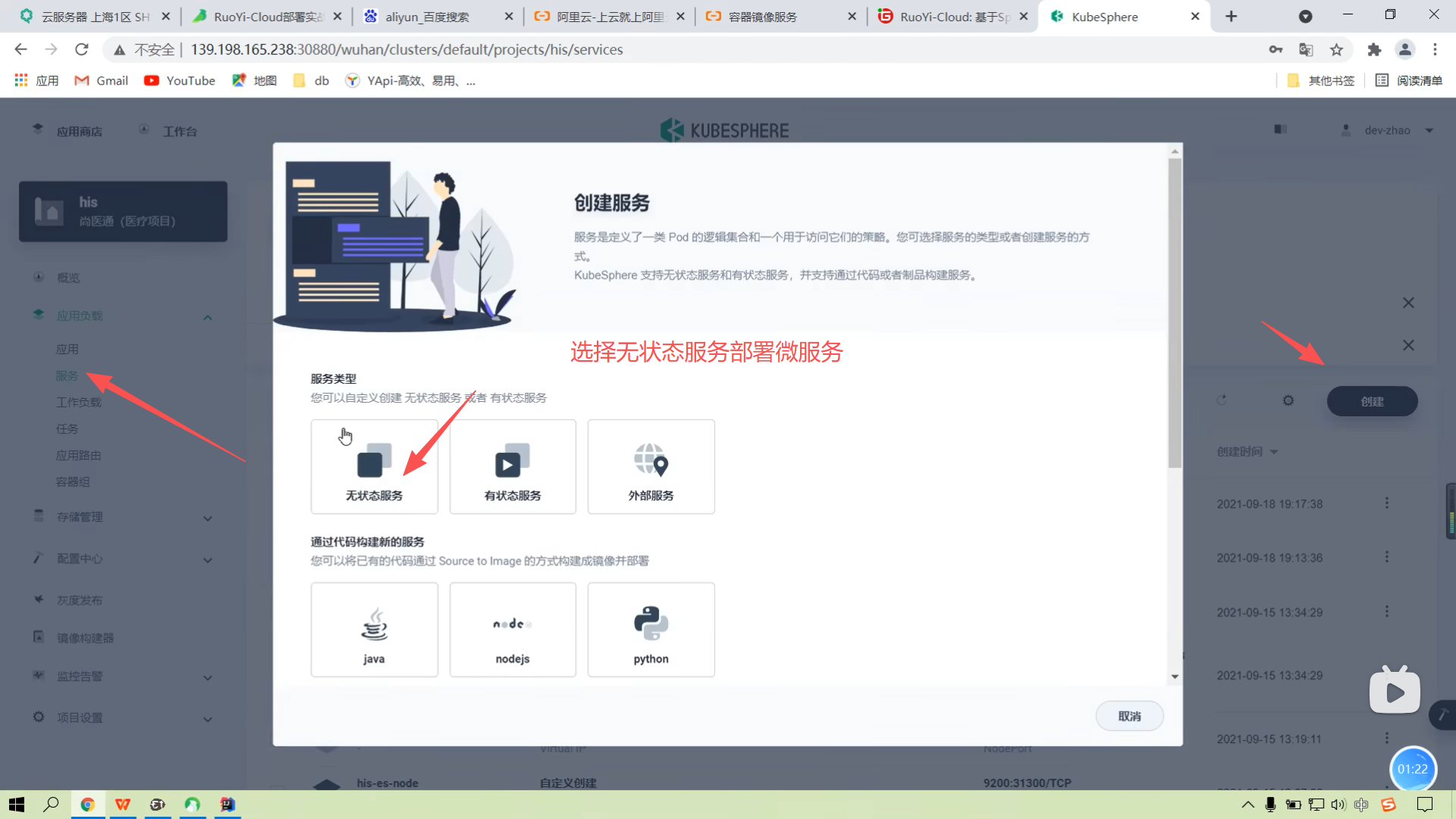Open the column settings gear icon
Image resolution: width=1456 pixels, height=819 pixels.
click(x=1288, y=400)
